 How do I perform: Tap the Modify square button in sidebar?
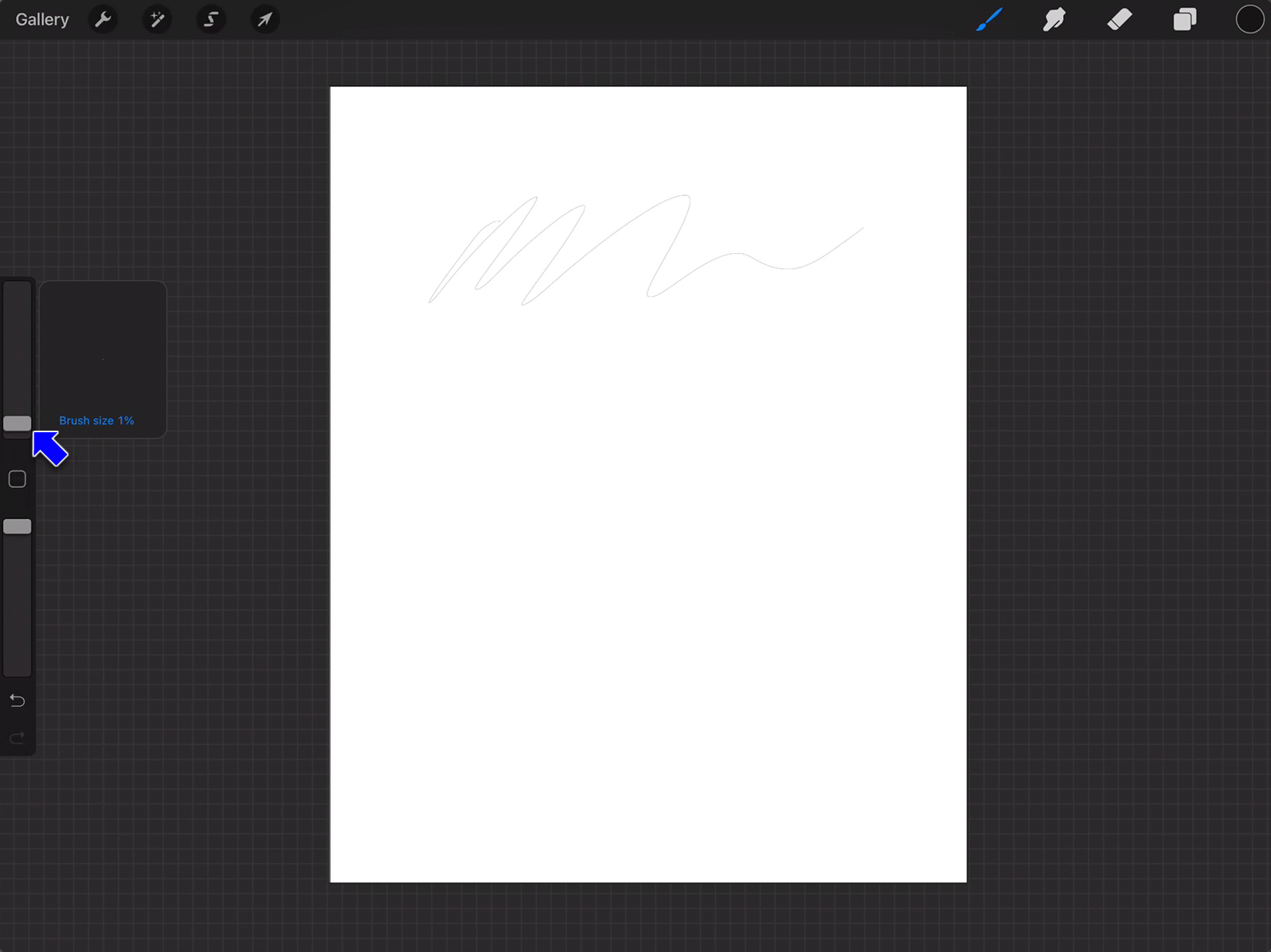click(x=18, y=479)
